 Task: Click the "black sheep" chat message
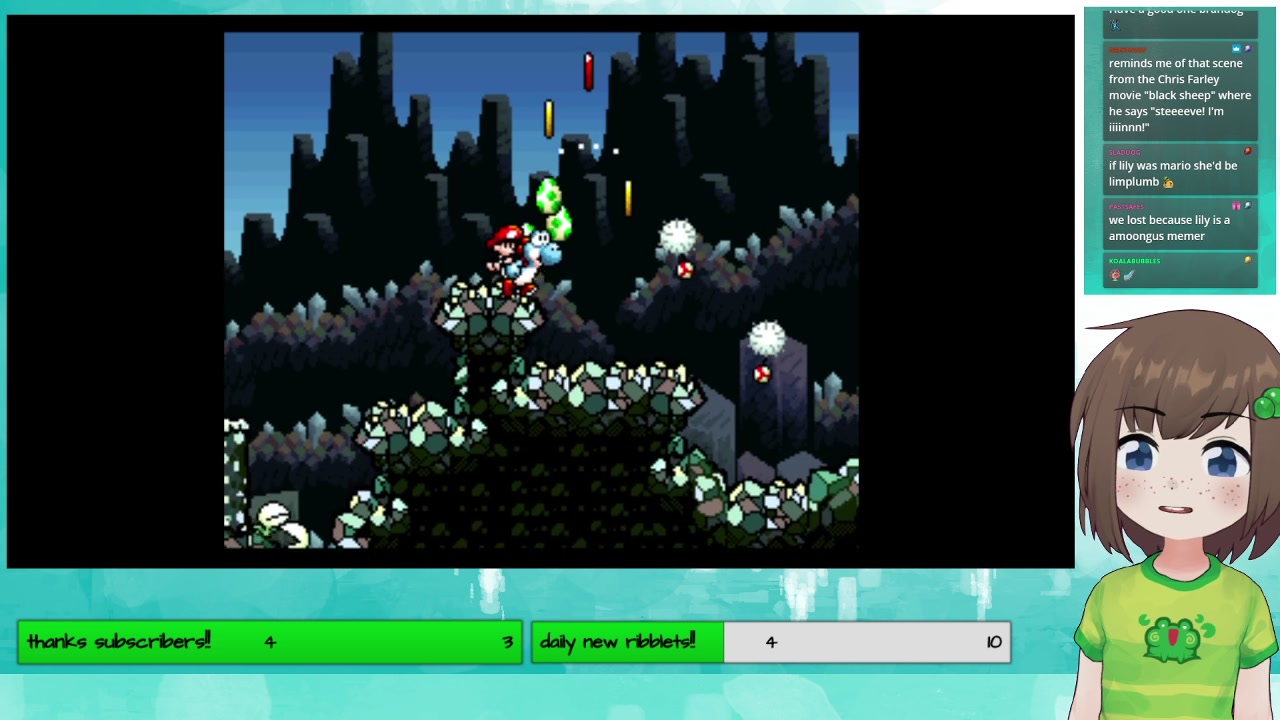[x=1179, y=95]
